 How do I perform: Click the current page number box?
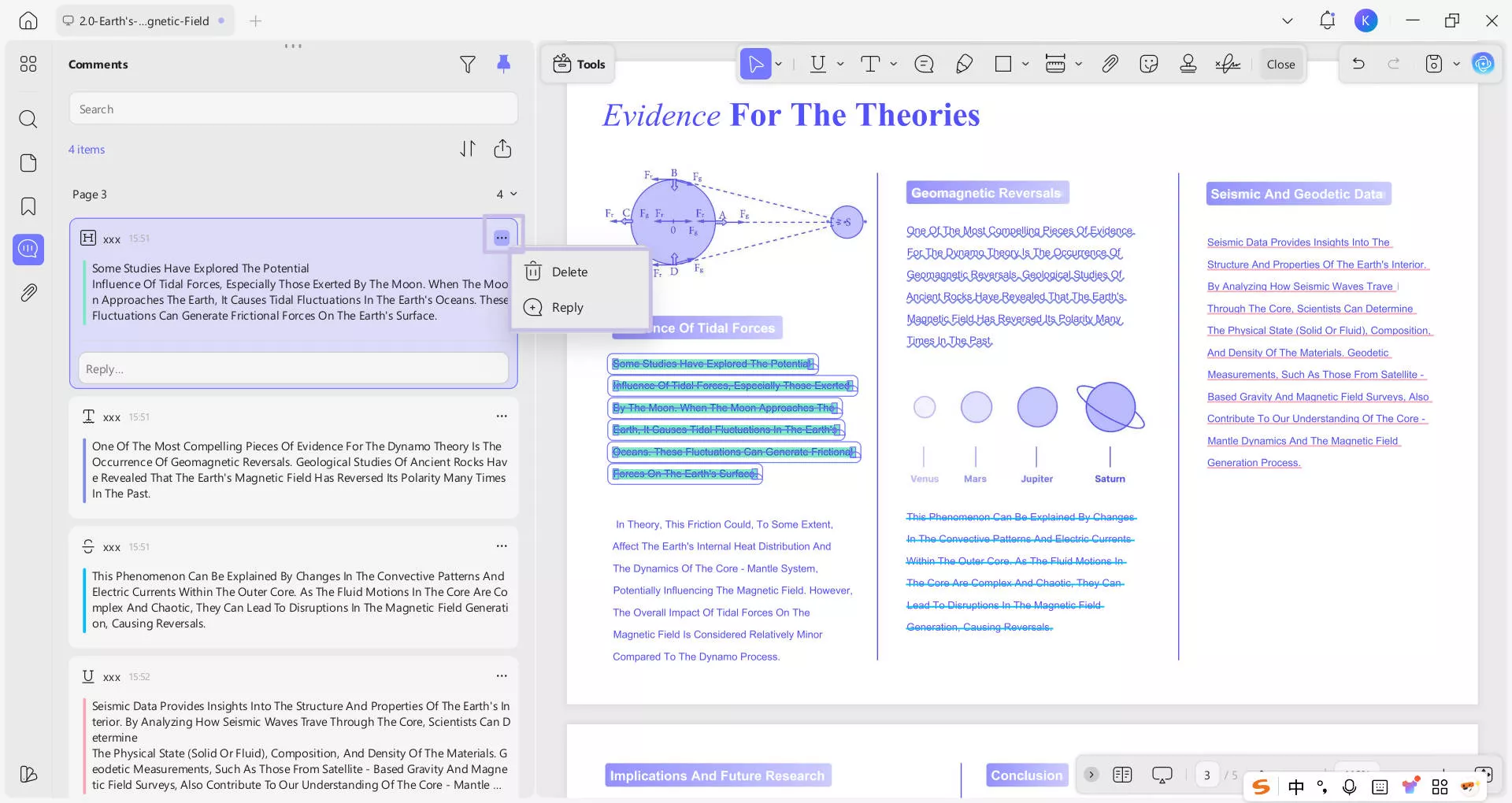point(1206,775)
